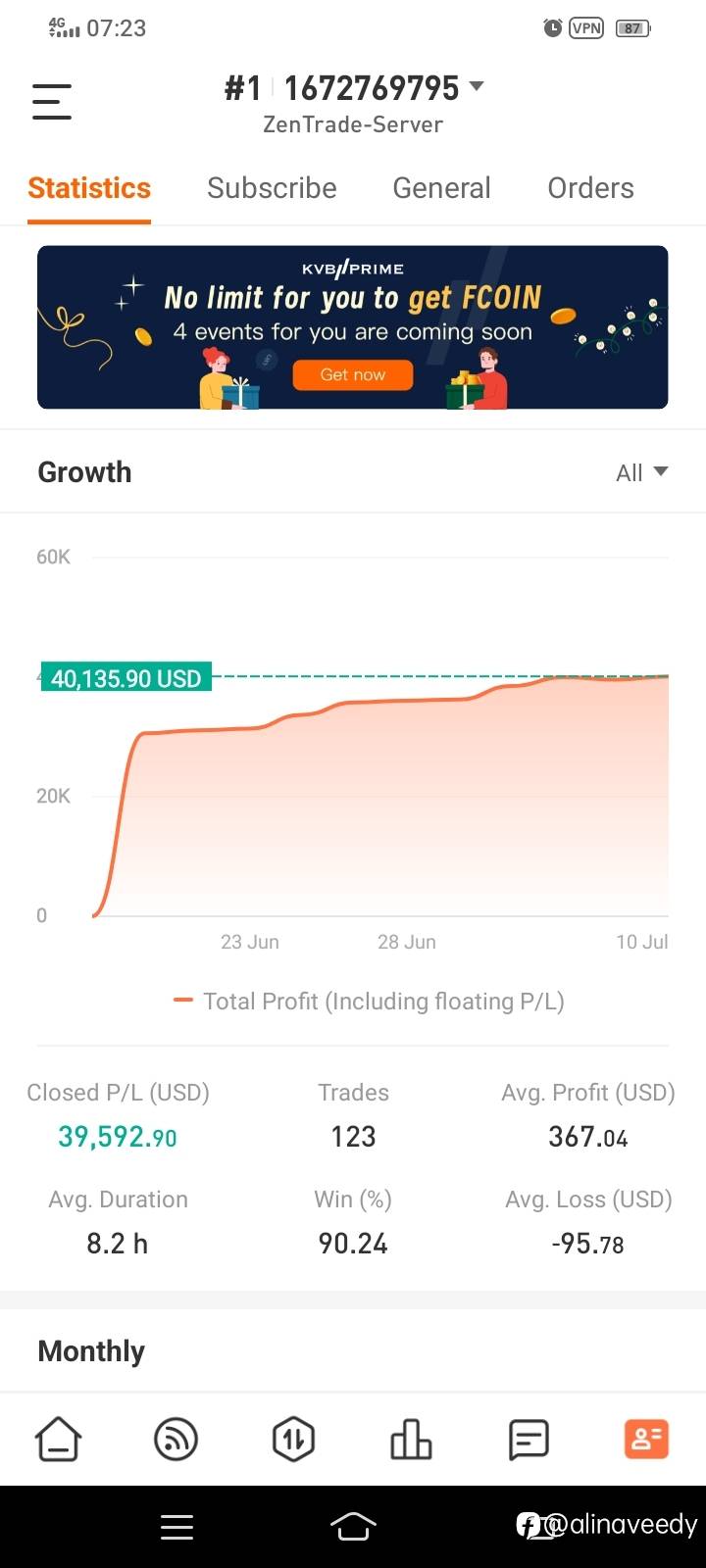Expand the account 1672769795 dropdown
Viewport: 706px width, 1568px height.
(x=477, y=87)
